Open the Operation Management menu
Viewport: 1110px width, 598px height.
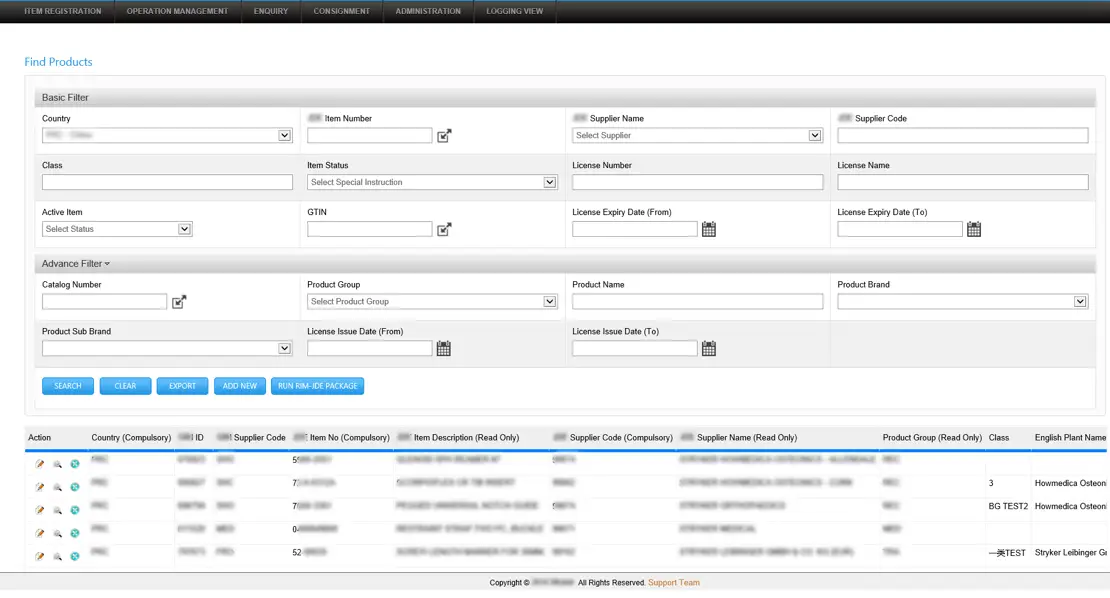tap(177, 11)
